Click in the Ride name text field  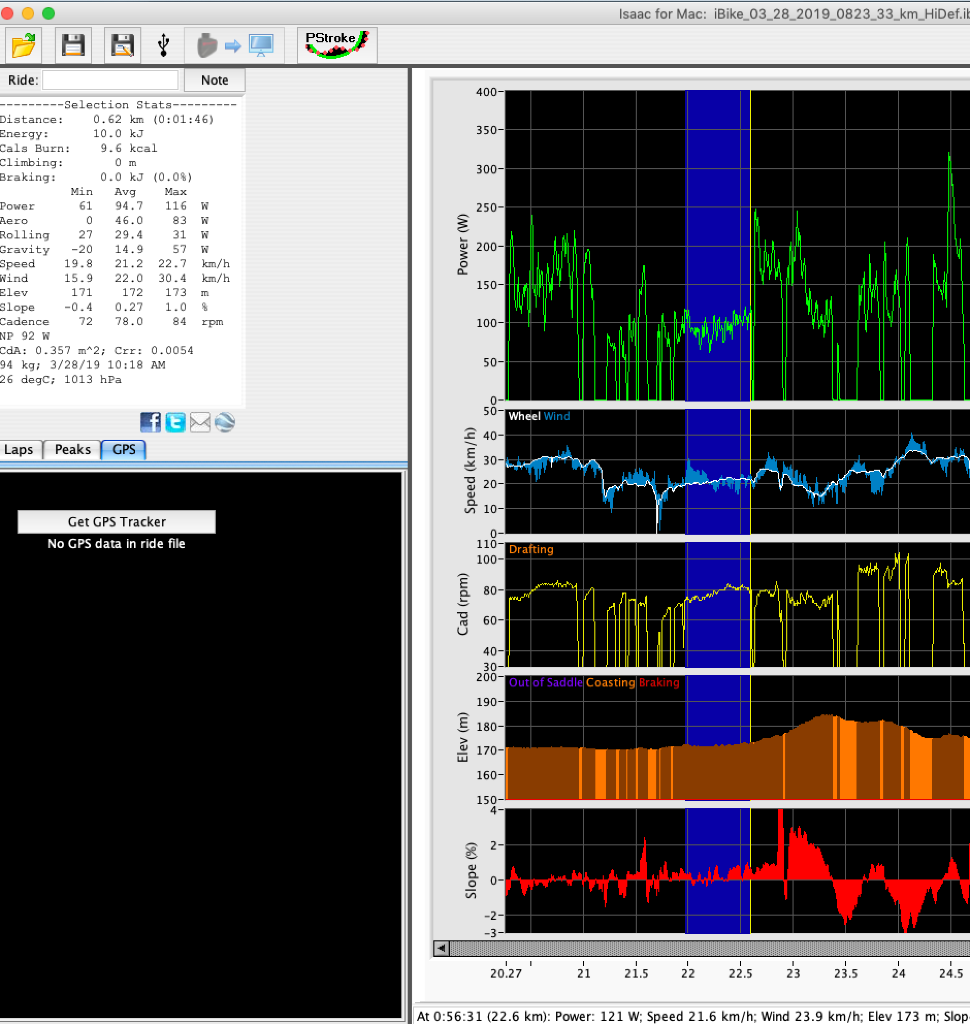[110, 80]
